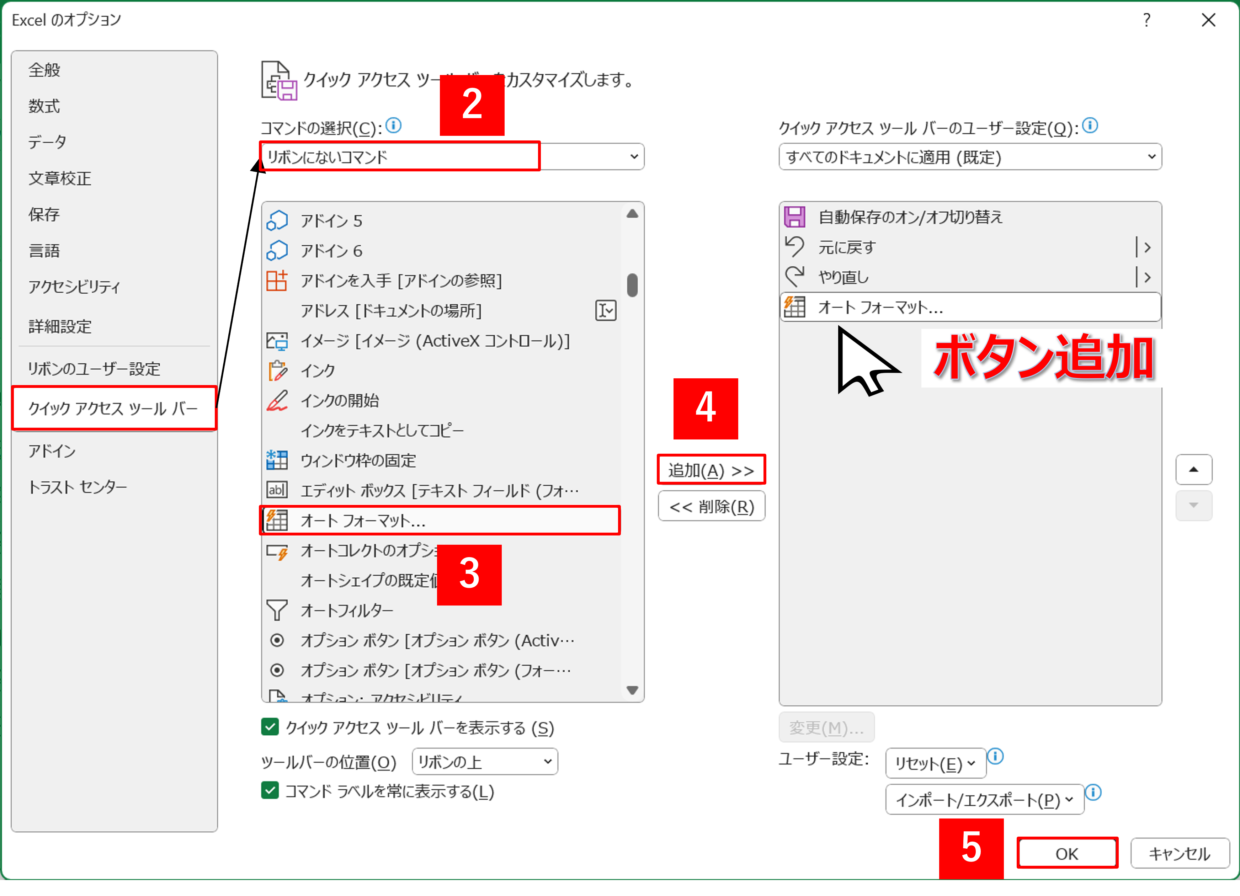
Task: Click the command list scroll down arrow
Action: pos(632,690)
